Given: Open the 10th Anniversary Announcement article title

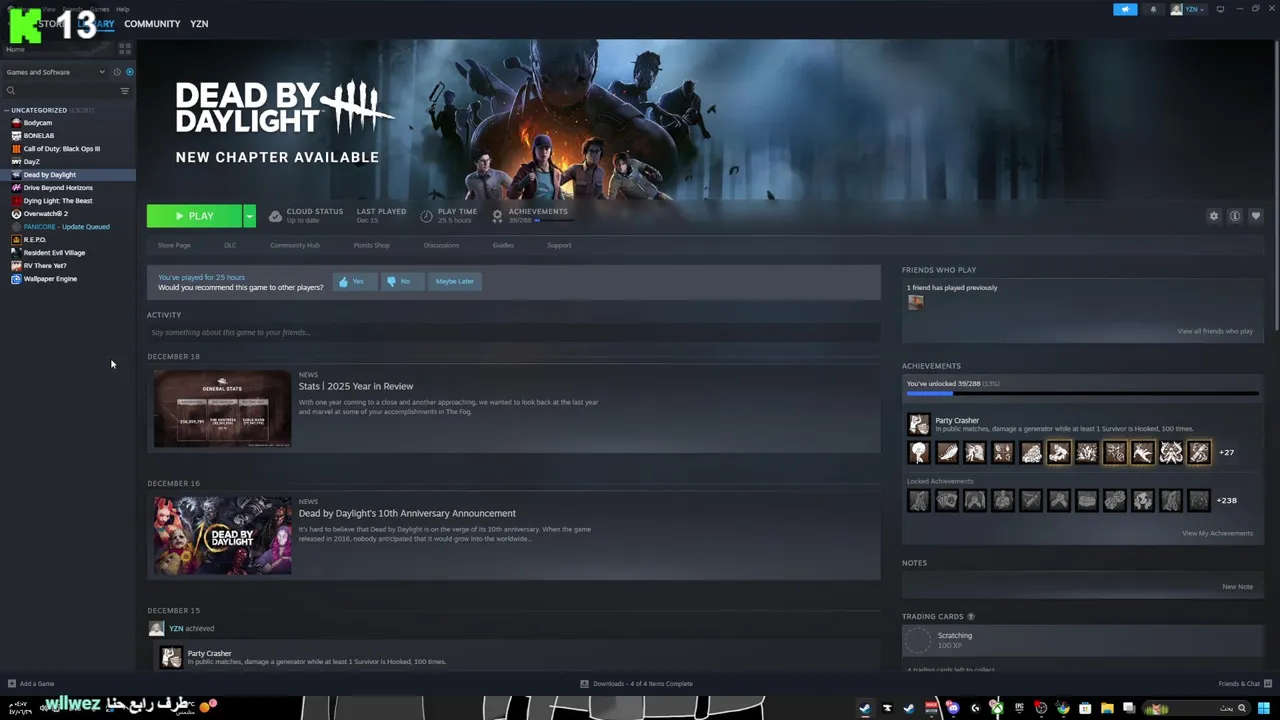Looking at the screenshot, I should (407, 513).
